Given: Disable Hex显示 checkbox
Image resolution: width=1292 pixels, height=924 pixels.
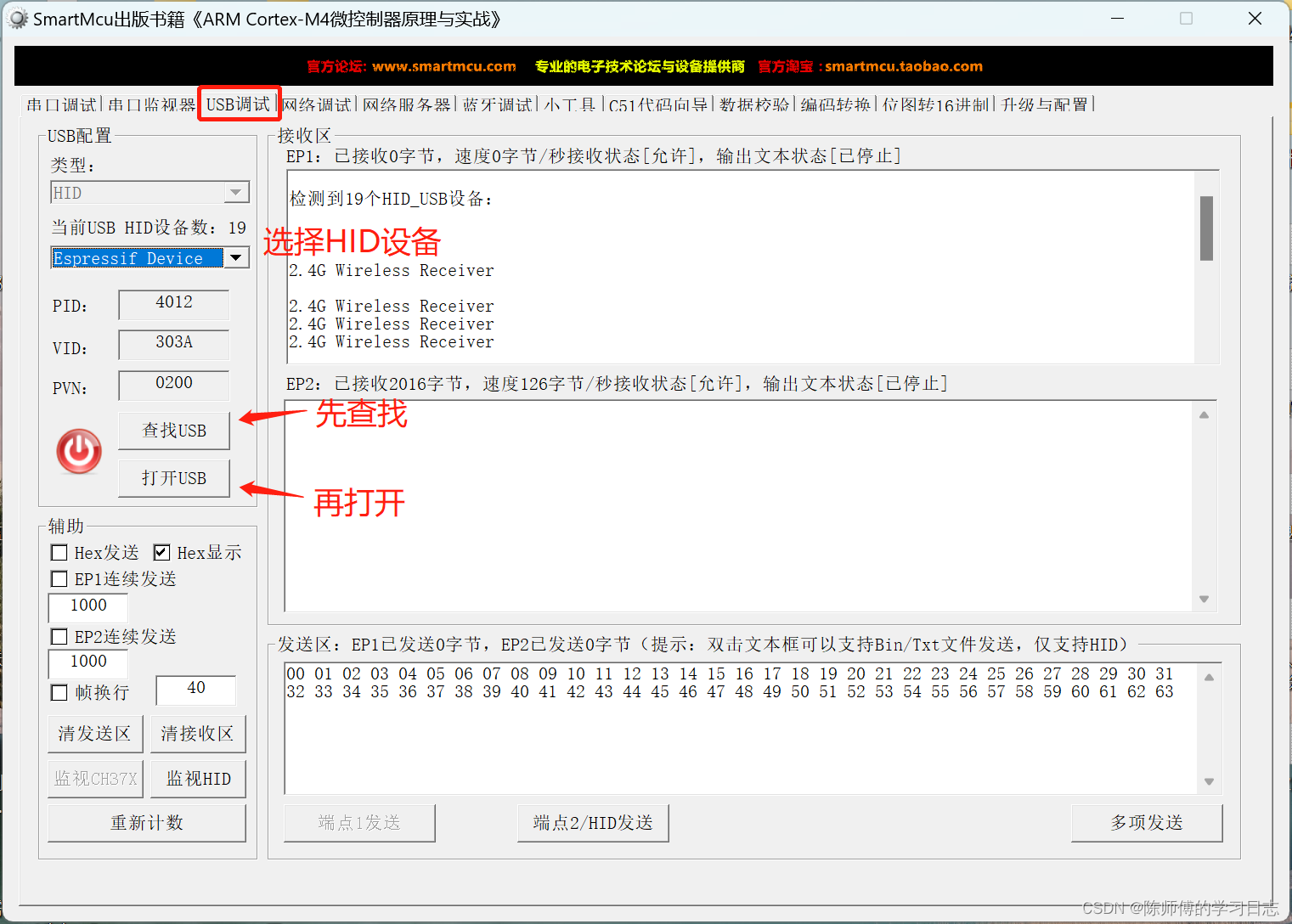Looking at the screenshot, I should (x=161, y=552).
